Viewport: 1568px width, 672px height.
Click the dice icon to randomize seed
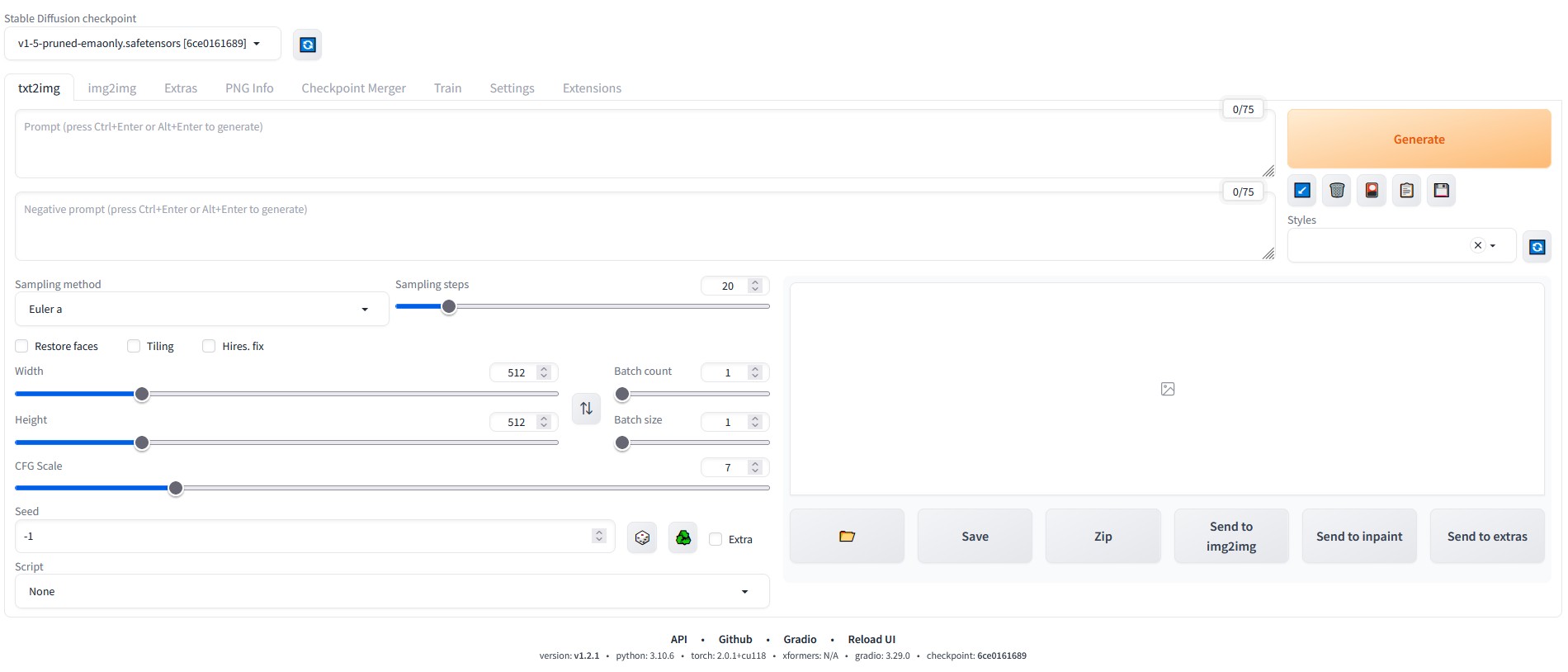click(642, 538)
